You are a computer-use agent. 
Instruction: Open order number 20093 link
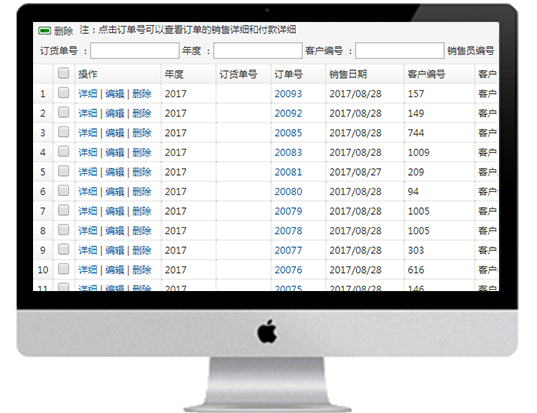click(x=288, y=93)
